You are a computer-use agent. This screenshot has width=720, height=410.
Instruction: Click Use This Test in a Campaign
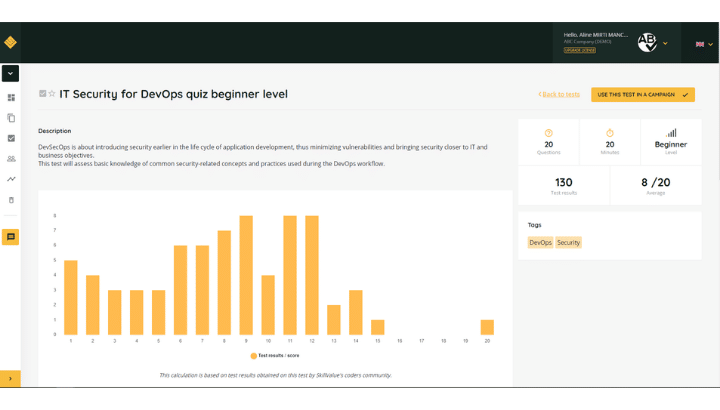[642, 94]
